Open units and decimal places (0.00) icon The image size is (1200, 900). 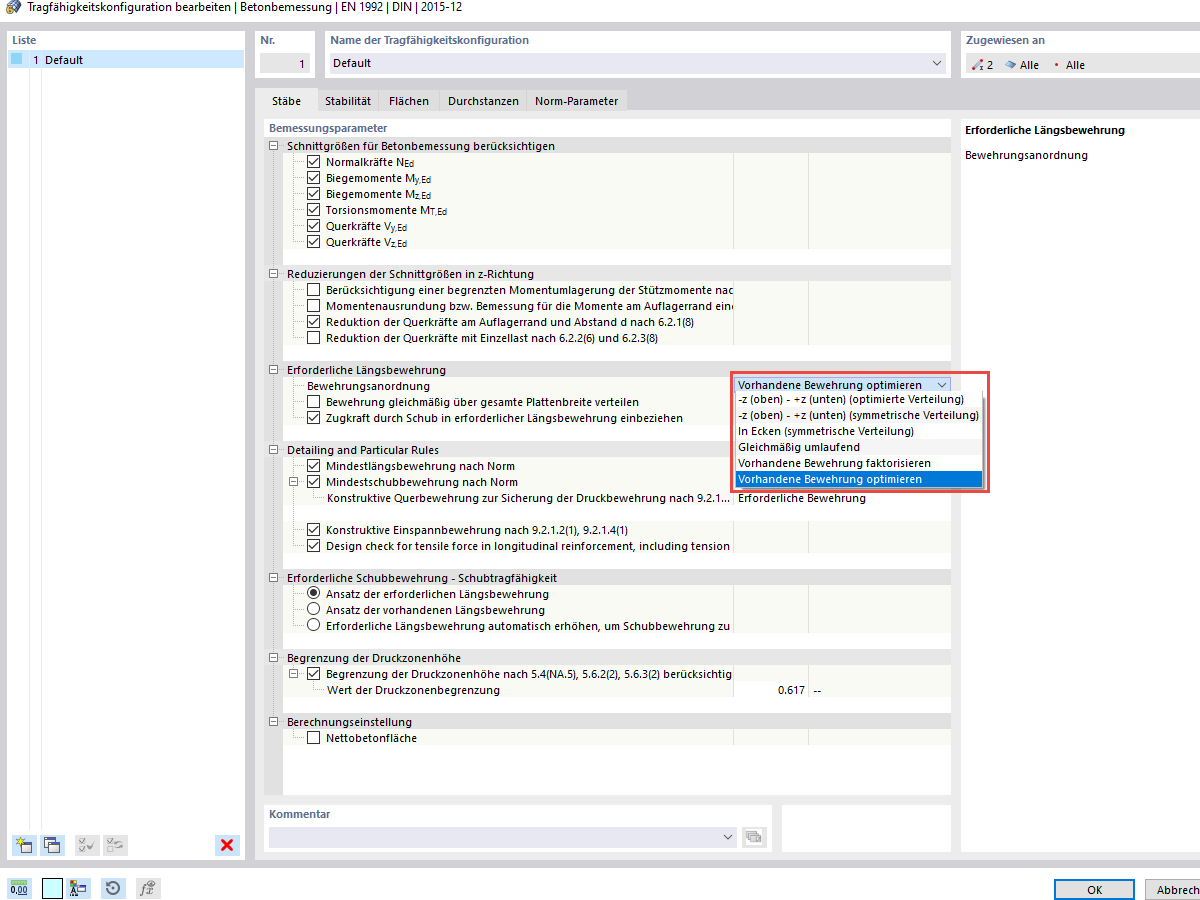click(18, 888)
